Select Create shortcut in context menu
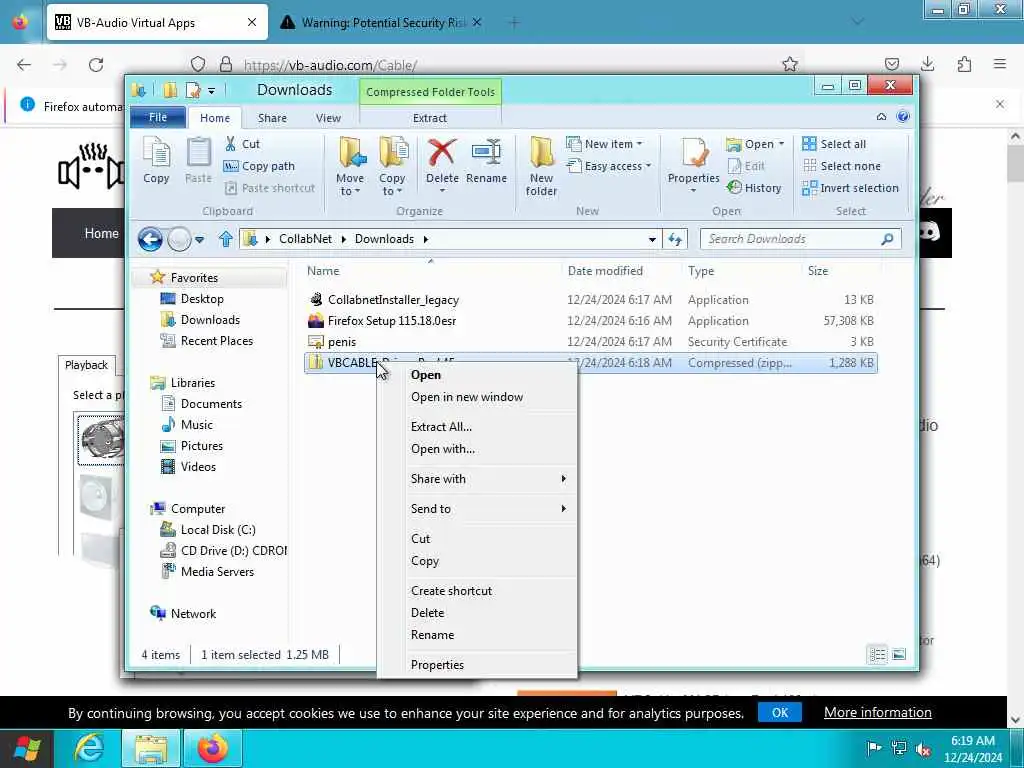Viewport: 1024px width, 768px height. [x=451, y=590]
